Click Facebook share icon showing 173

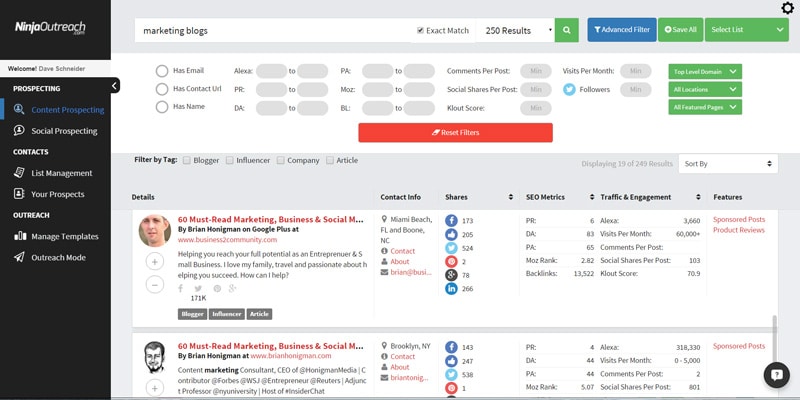[451, 220]
